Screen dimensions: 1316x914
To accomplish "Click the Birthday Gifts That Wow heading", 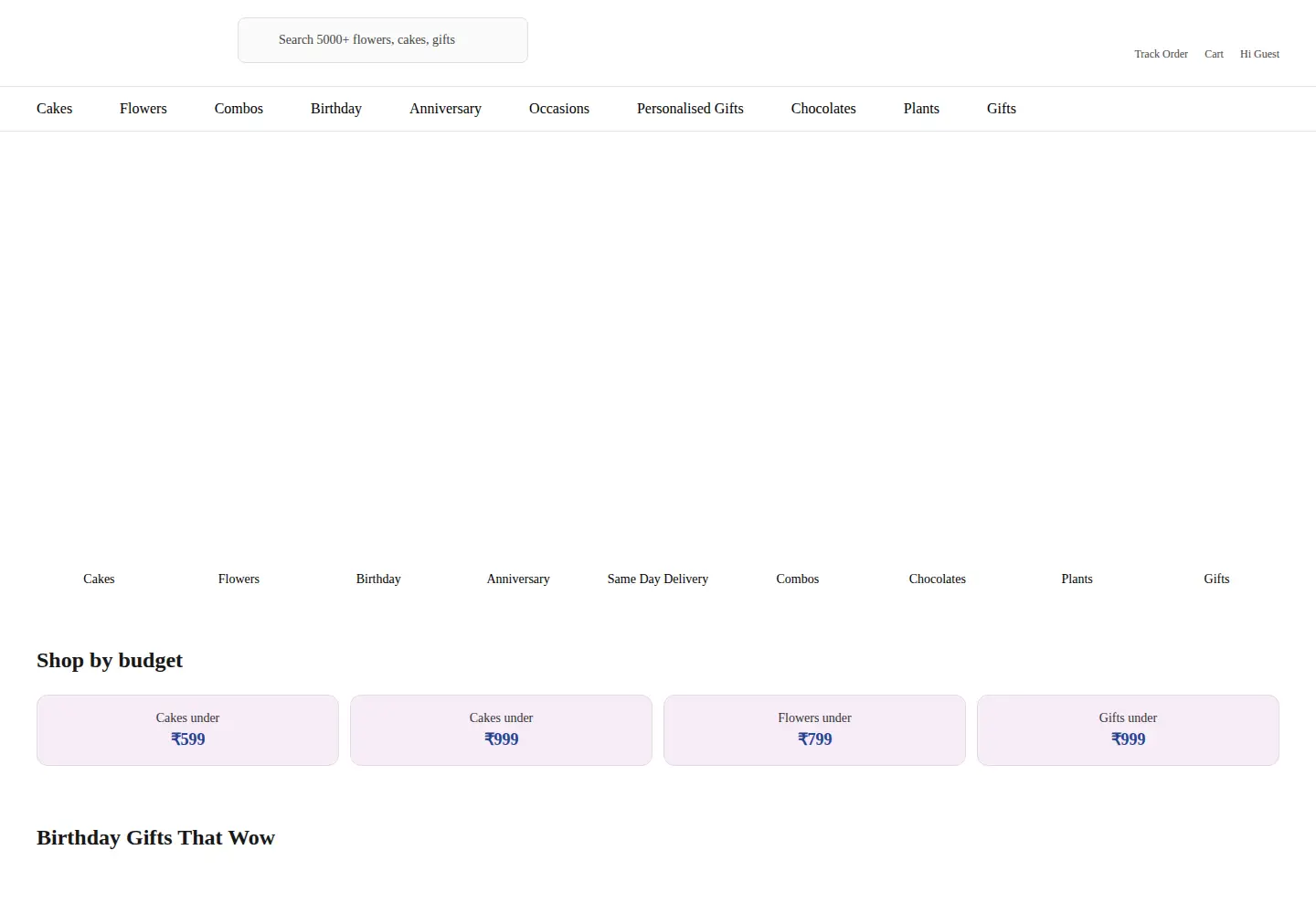I will coord(155,838).
